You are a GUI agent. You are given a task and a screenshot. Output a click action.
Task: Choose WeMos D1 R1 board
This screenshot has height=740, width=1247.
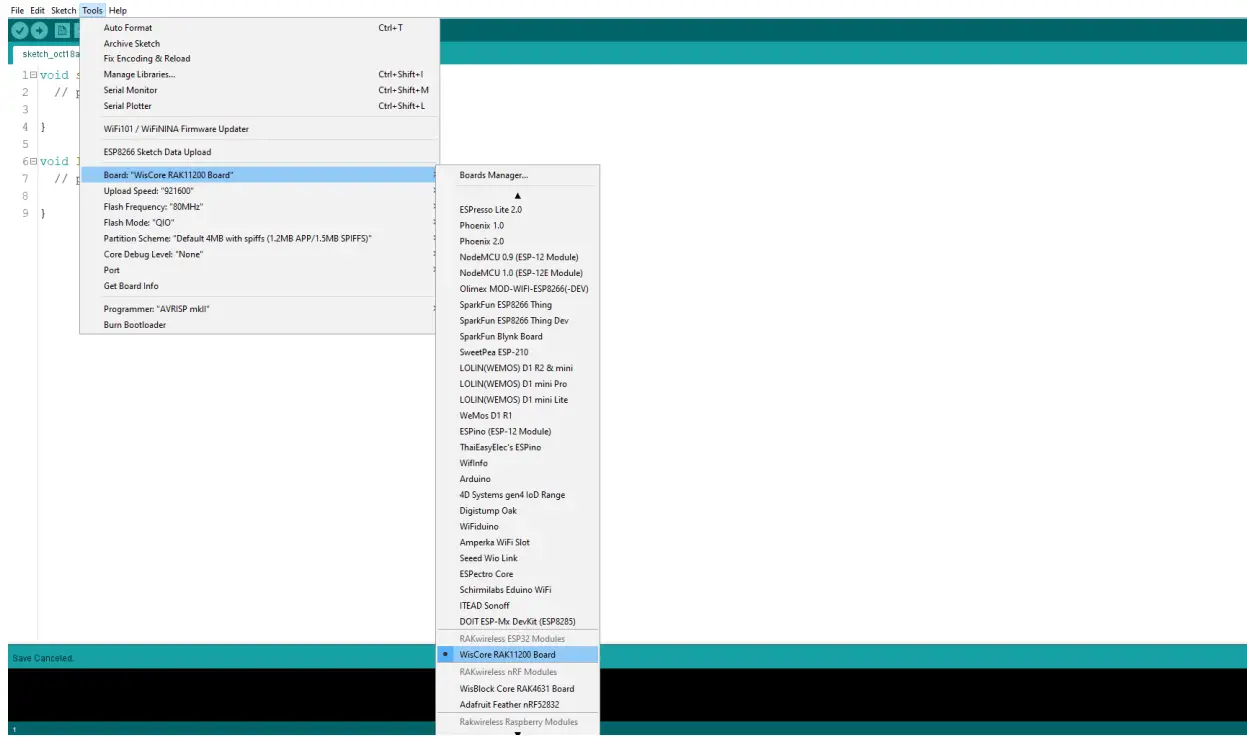518,416
